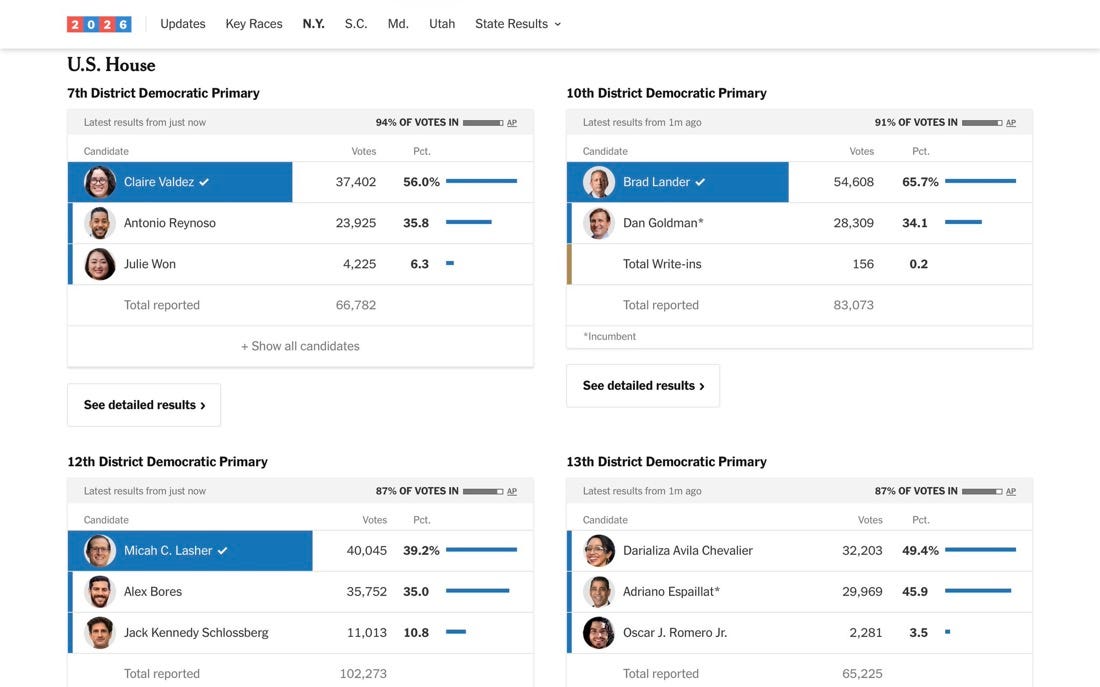Click the *Incumbent footnote text
Screen dimensions: 1100x687
(610, 337)
